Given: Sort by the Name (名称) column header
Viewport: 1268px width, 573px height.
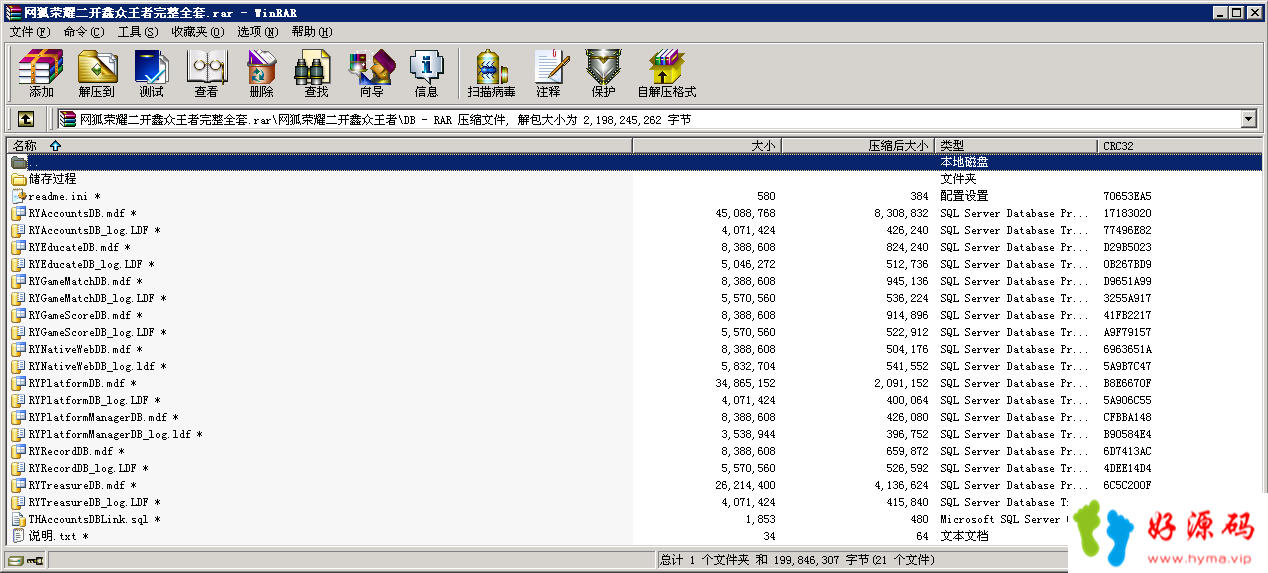Looking at the screenshot, I should tap(317, 146).
